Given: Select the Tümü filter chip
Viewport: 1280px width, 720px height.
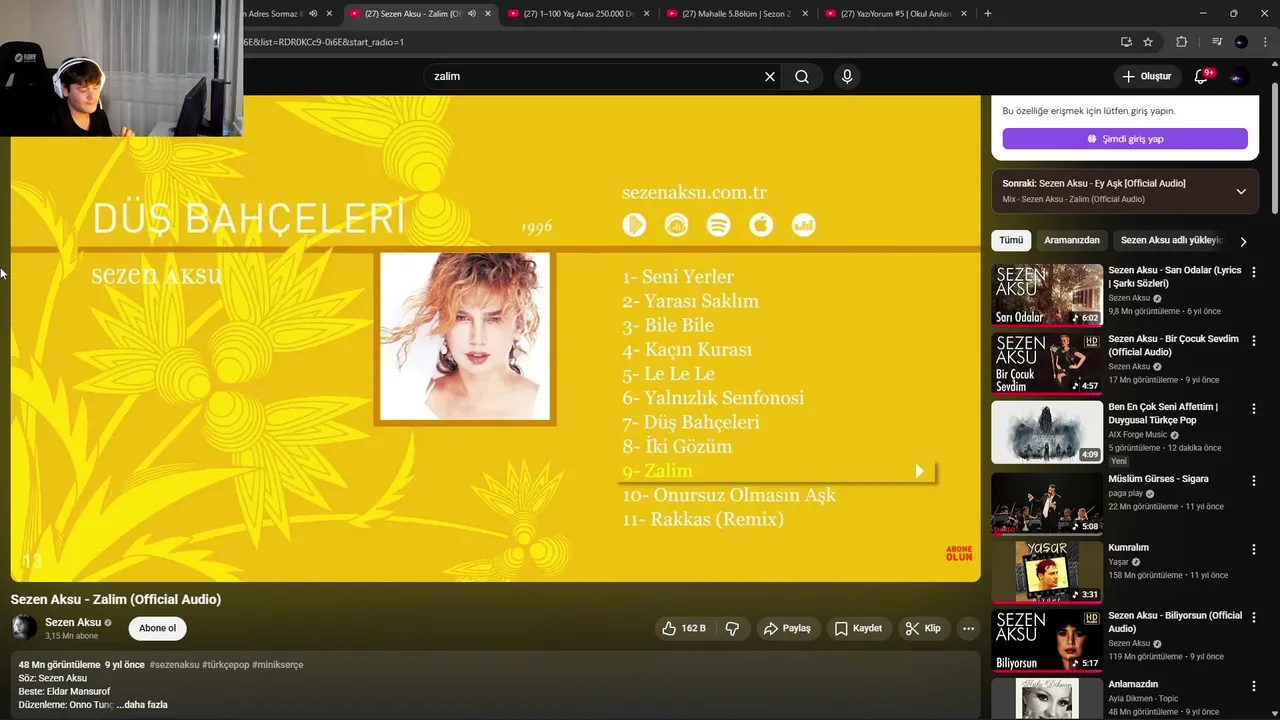Looking at the screenshot, I should (x=1011, y=240).
